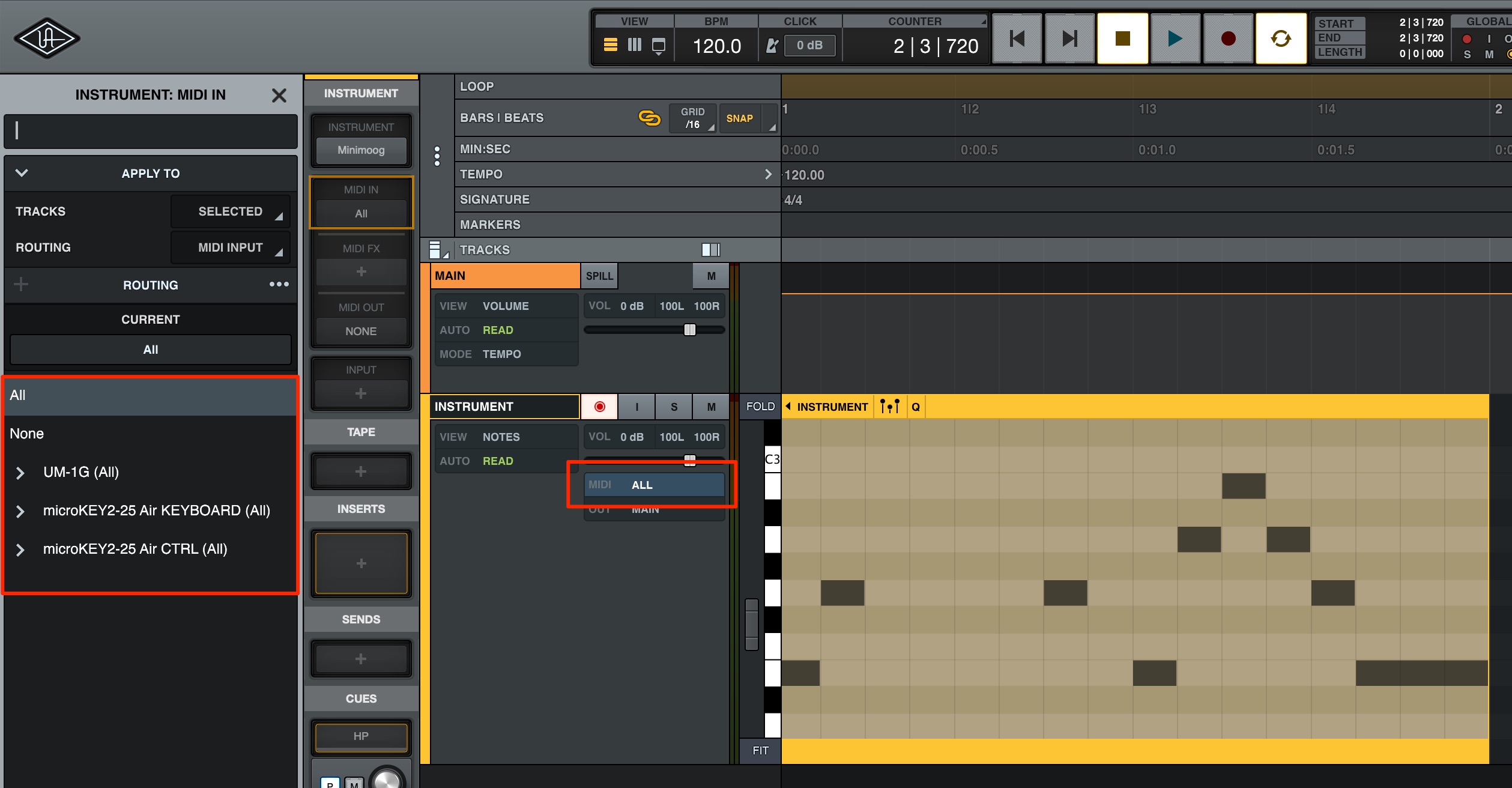Expand the UM-1G (All) entry
The height and width of the screenshot is (788, 1512).
point(20,473)
